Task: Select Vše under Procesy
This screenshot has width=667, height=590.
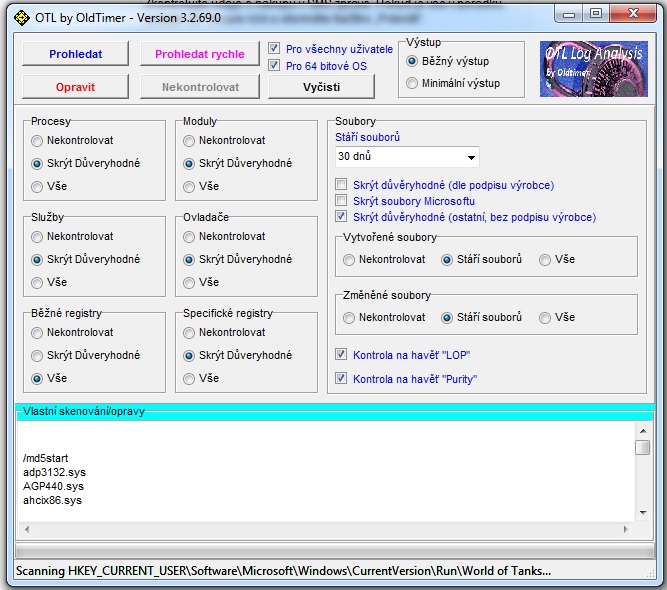Action: click(x=38, y=186)
